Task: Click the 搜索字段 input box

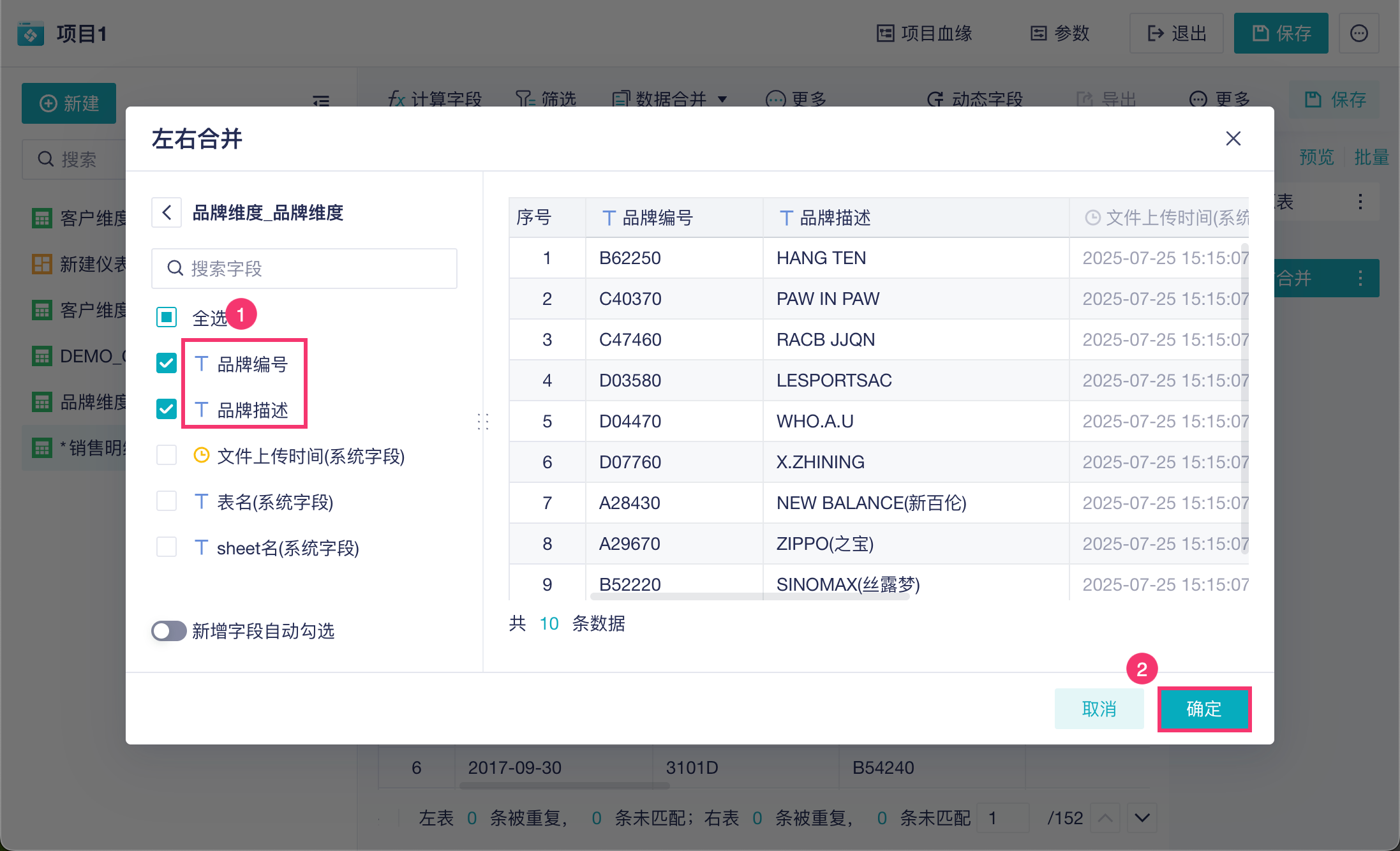Action: coord(304,269)
